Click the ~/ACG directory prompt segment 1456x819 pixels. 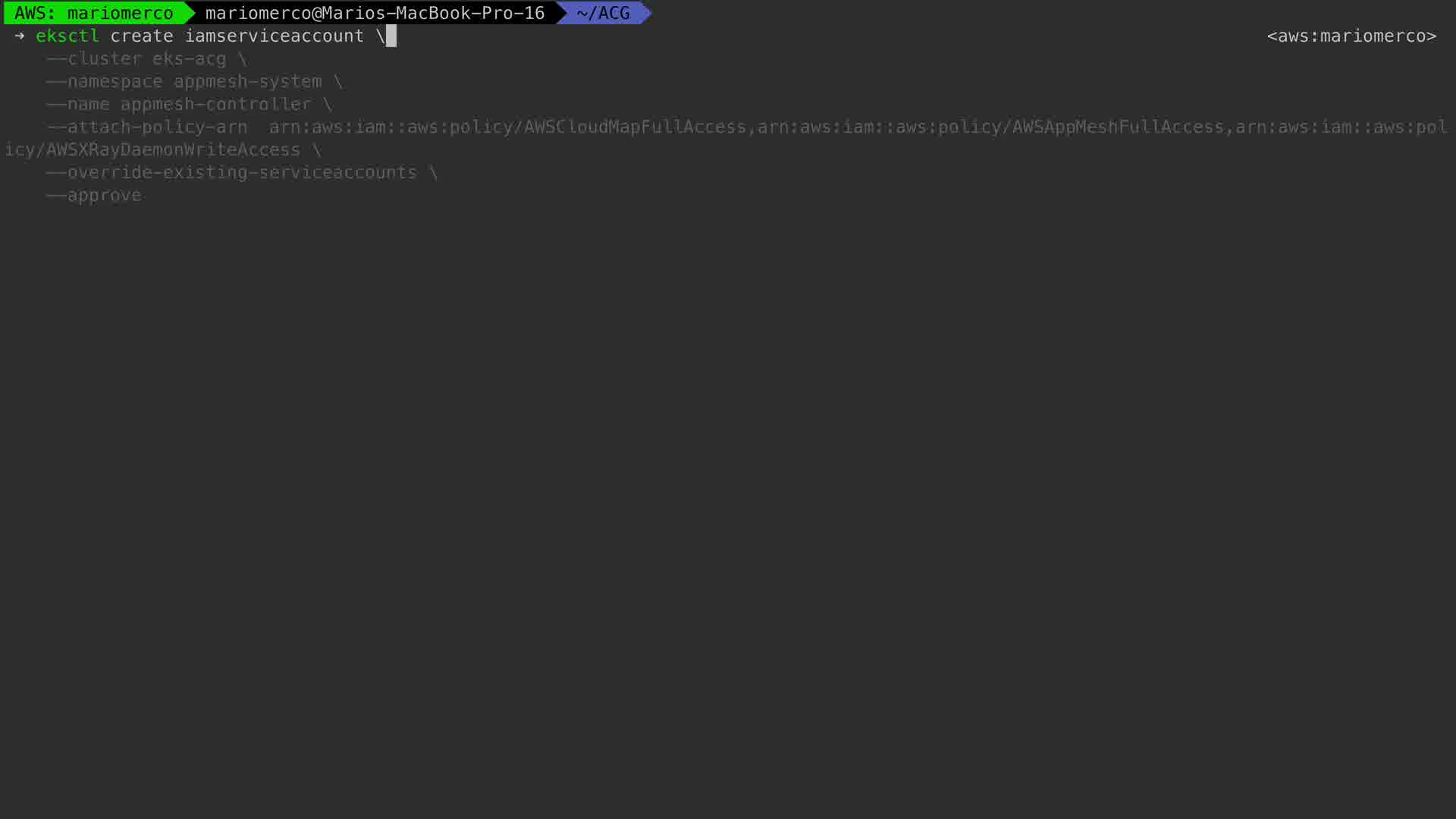(x=603, y=13)
